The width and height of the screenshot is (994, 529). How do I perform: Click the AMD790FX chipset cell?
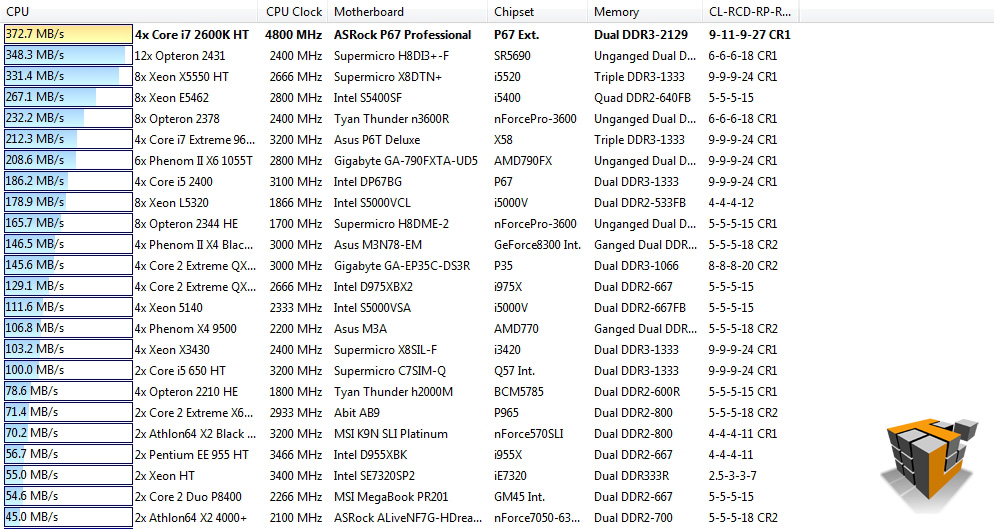coord(523,160)
